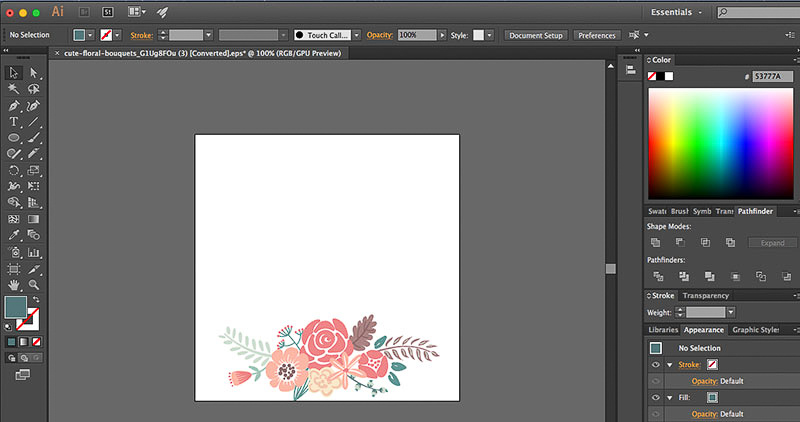
Task: Open the stroke color dropdown in control bar
Action: (x=117, y=35)
